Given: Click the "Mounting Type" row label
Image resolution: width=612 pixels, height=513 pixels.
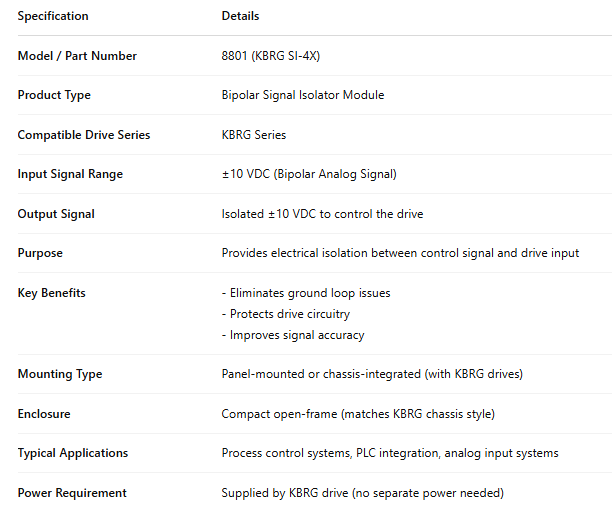Looking at the screenshot, I should [60, 374].
